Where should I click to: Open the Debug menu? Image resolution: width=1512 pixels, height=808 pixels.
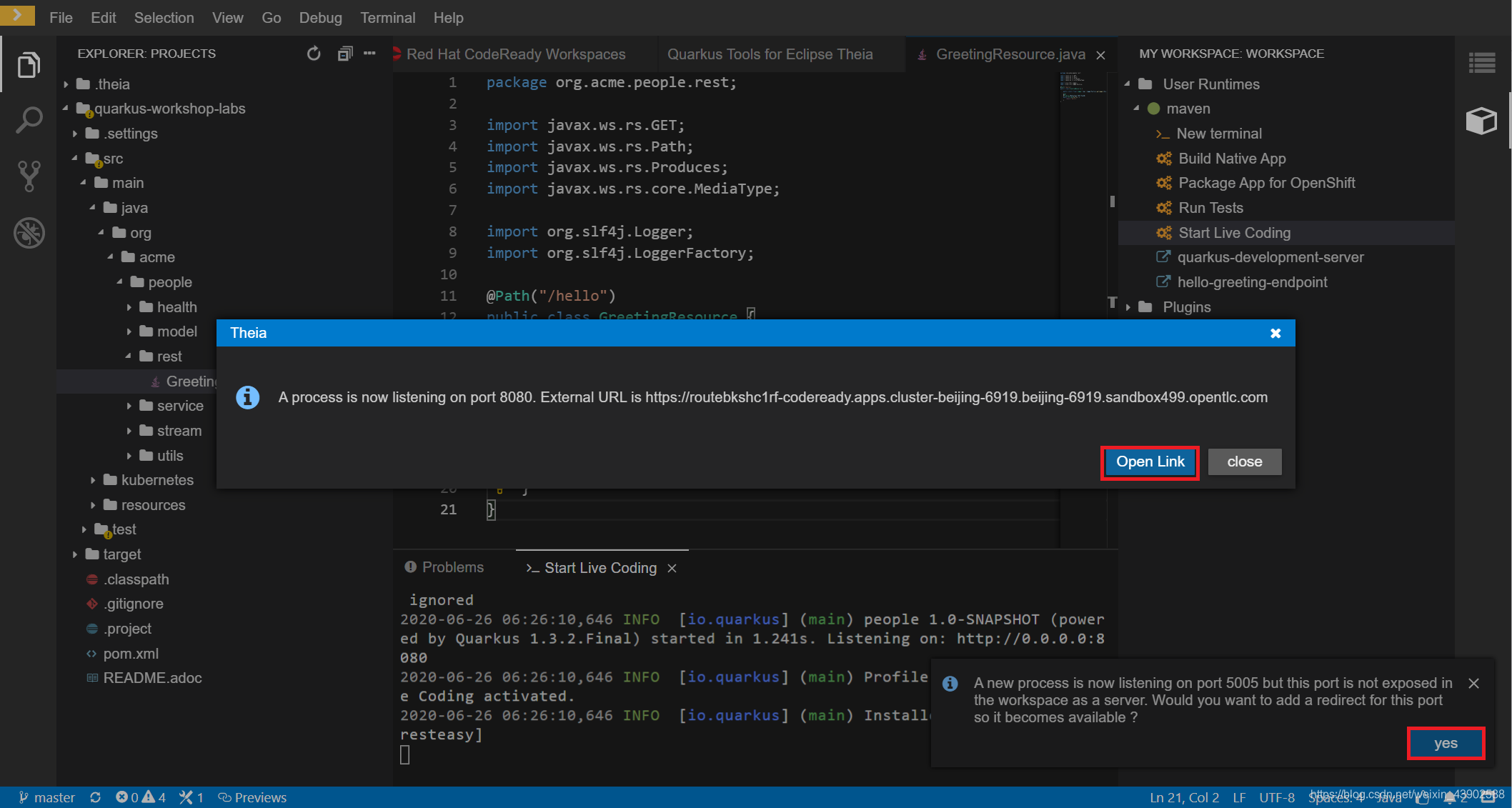[x=320, y=18]
